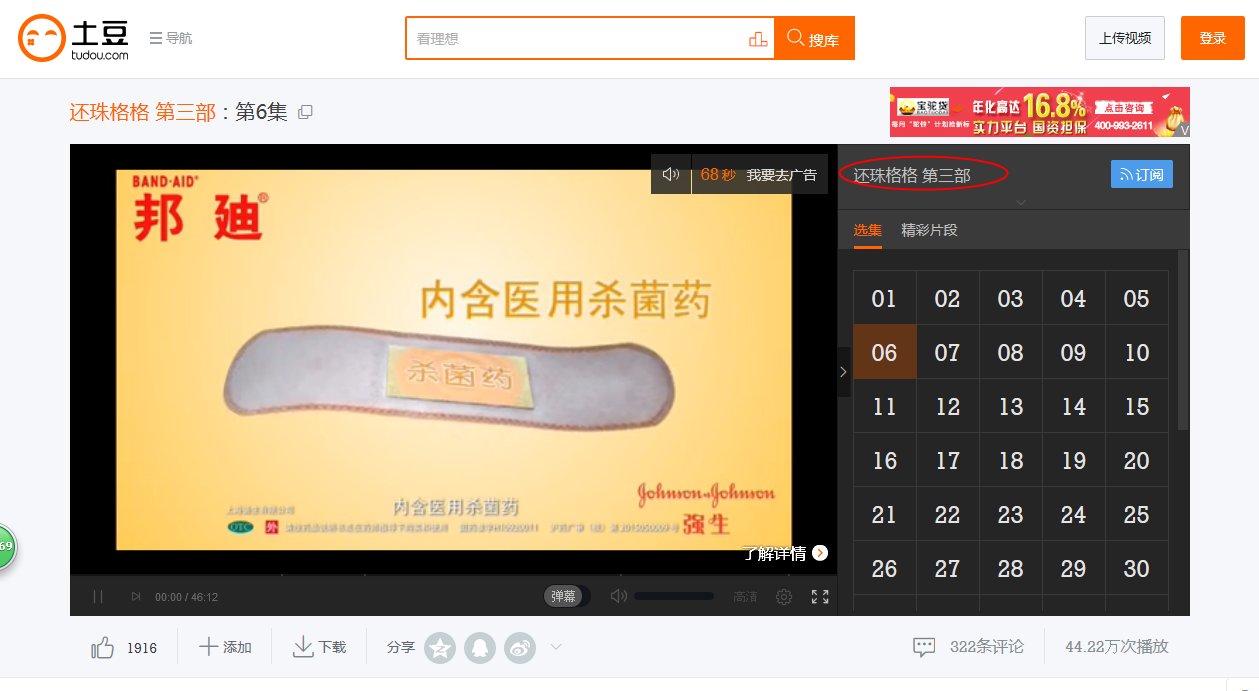The width and height of the screenshot is (1259, 691).
Task: Expand the right side panel arrow
Action: click(x=843, y=371)
